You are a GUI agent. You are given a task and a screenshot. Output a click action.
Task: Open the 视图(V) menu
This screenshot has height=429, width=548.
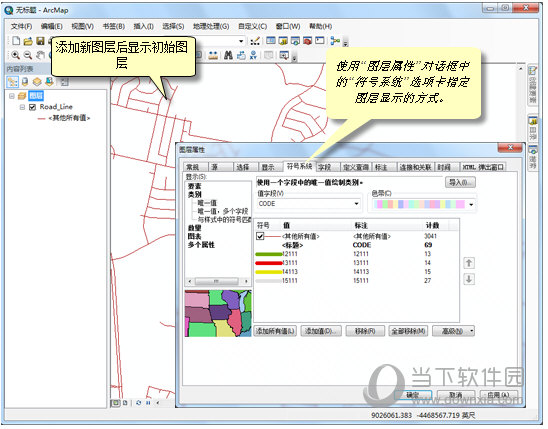point(82,26)
